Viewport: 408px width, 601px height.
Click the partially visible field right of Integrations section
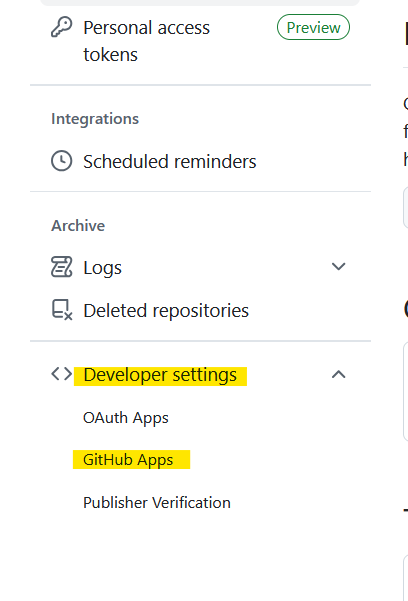[405, 208]
